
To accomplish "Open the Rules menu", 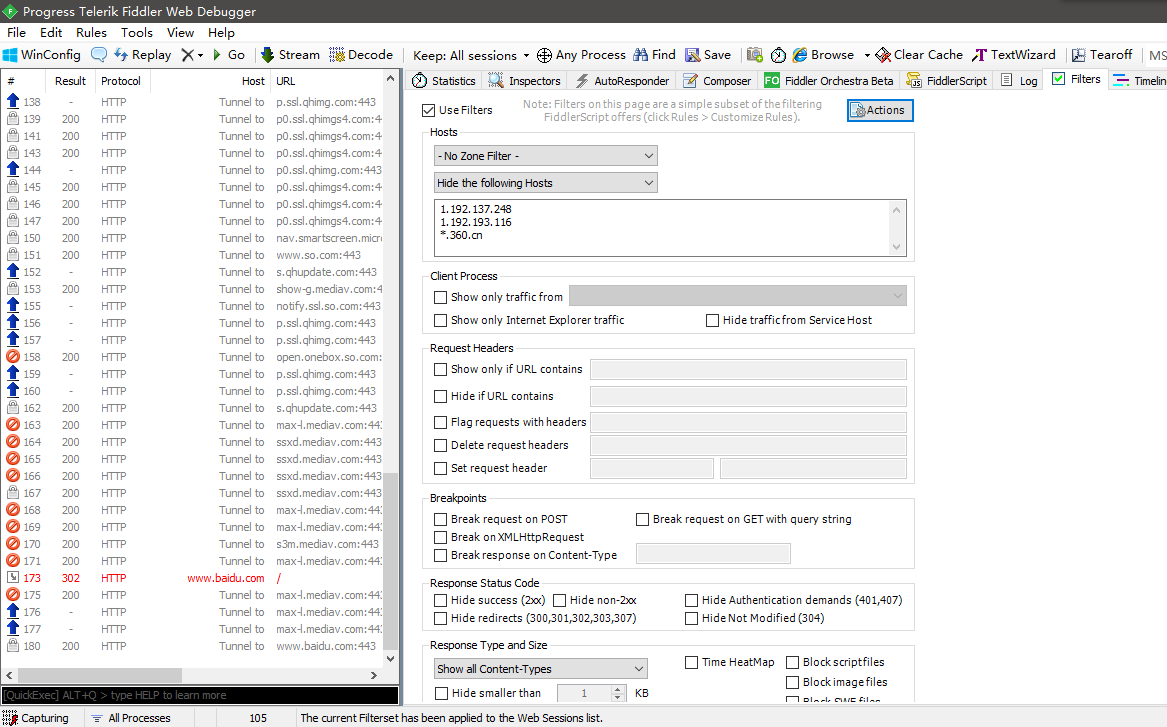I will [x=92, y=33].
